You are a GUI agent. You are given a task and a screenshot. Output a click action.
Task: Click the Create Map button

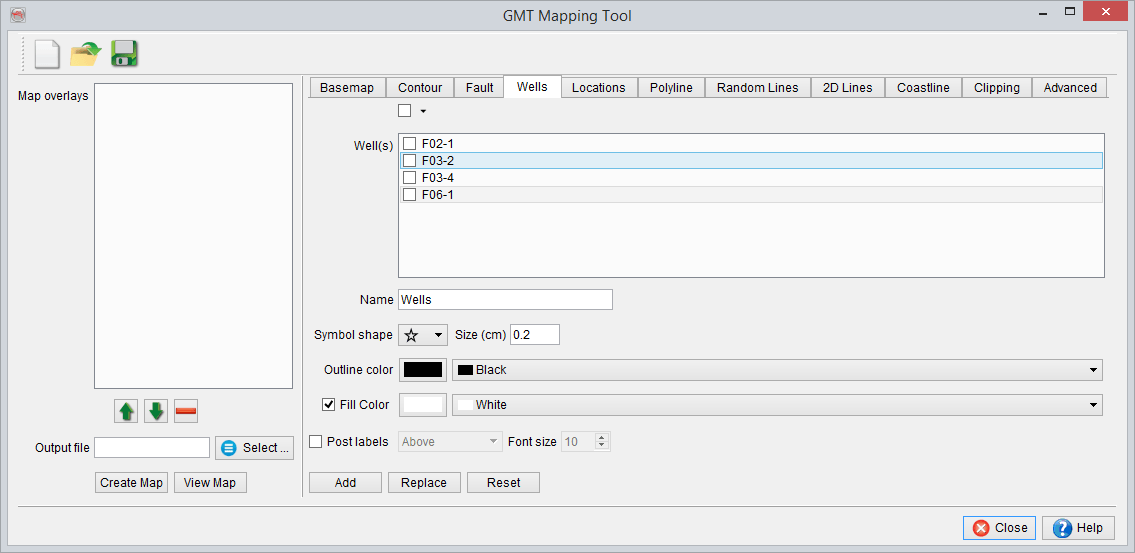131,483
